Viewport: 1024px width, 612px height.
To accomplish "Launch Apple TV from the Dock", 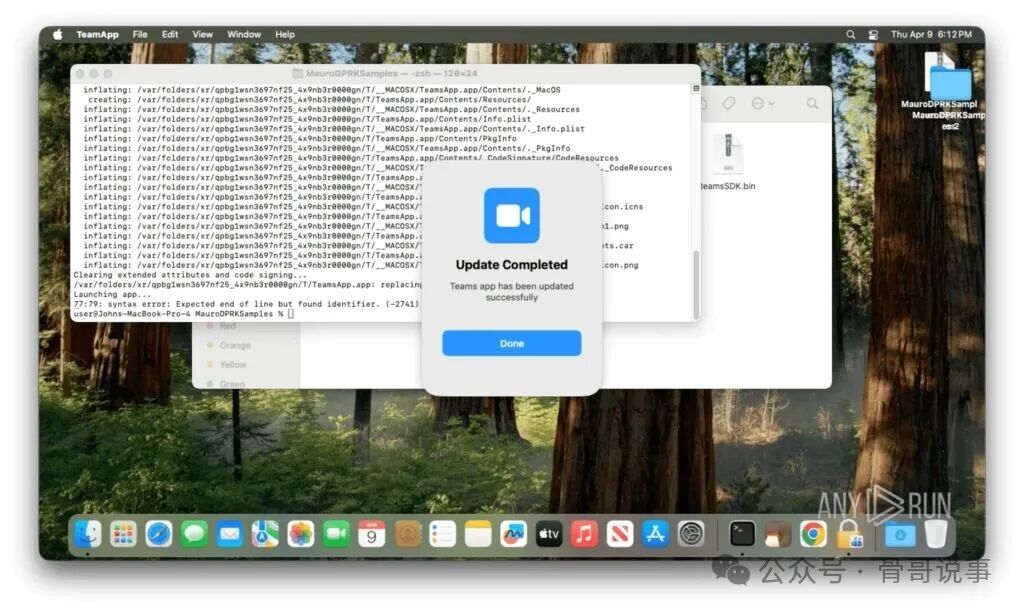I will [x=549, y=534].
